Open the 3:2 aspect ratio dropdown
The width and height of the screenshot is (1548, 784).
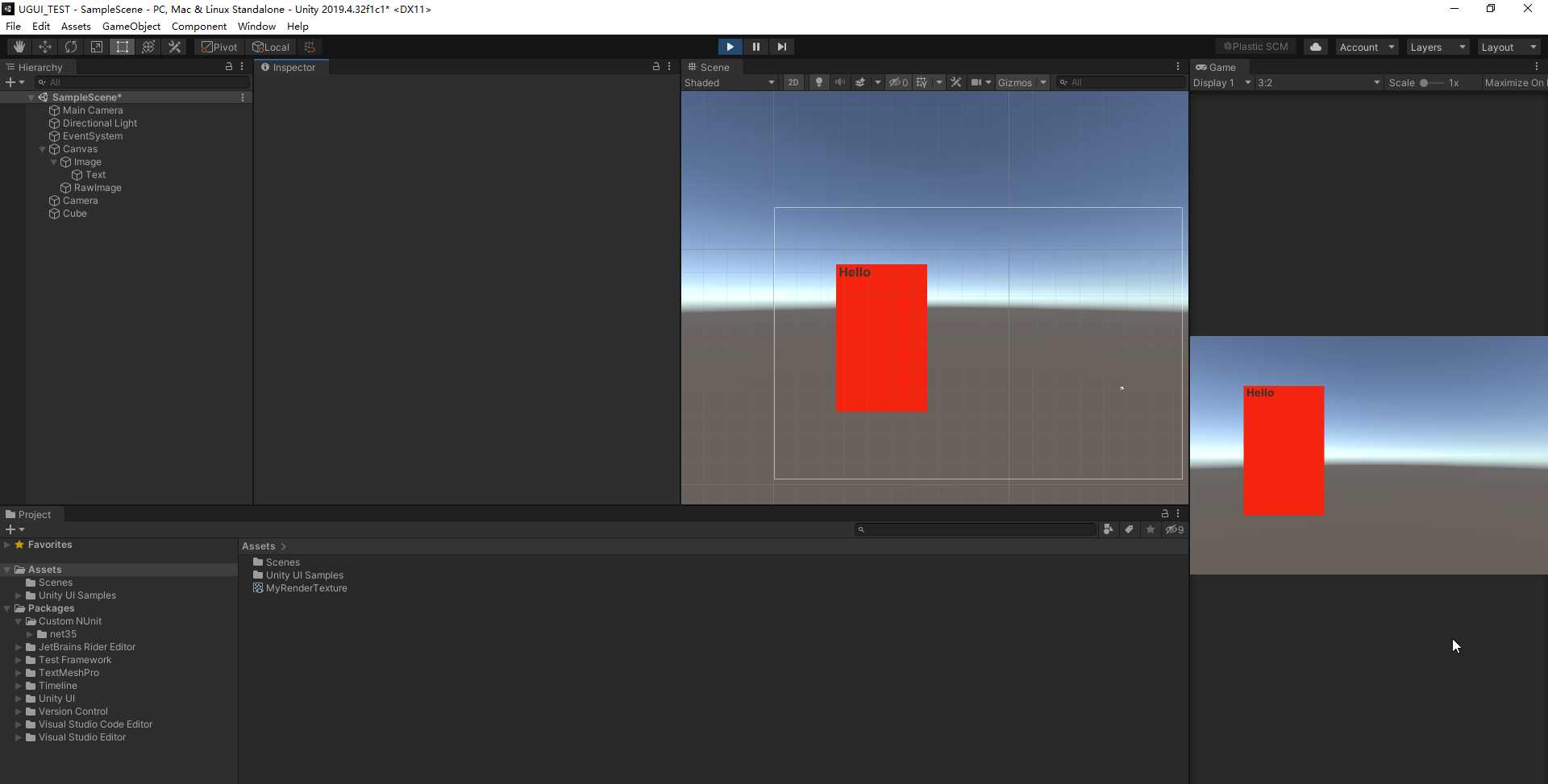1319,82
